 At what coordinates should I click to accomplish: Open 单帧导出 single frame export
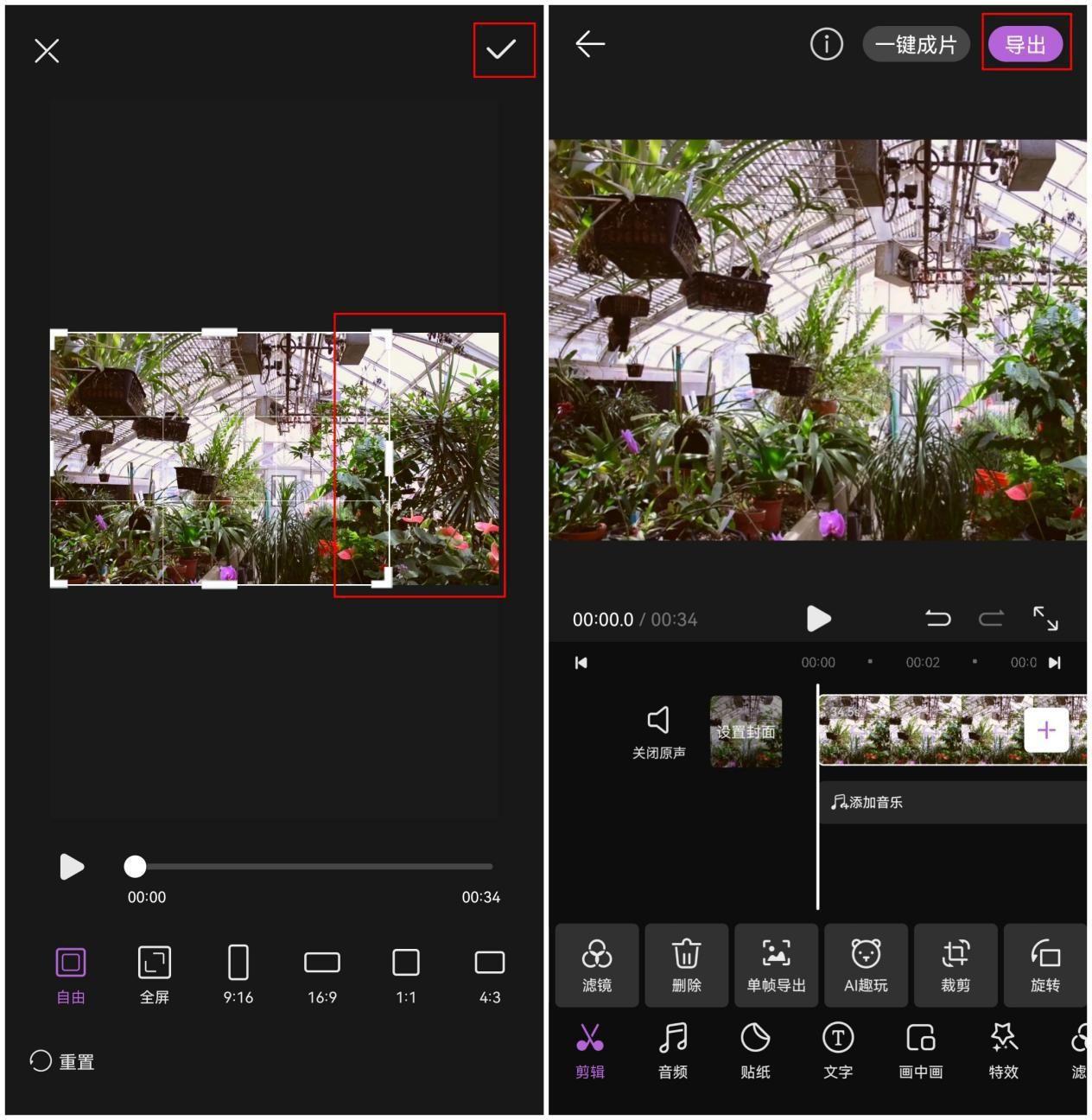[776, 965]
